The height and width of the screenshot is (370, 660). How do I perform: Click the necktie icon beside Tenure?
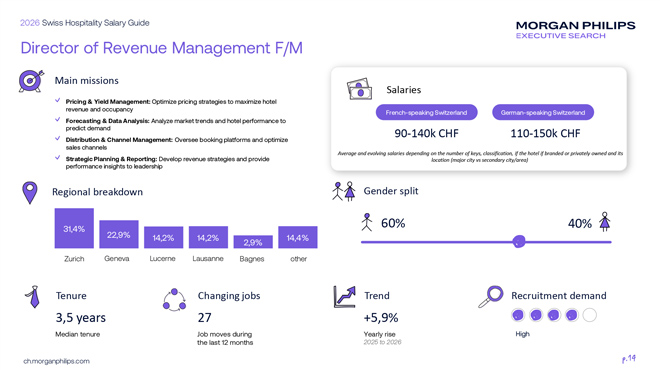point(33,297)
